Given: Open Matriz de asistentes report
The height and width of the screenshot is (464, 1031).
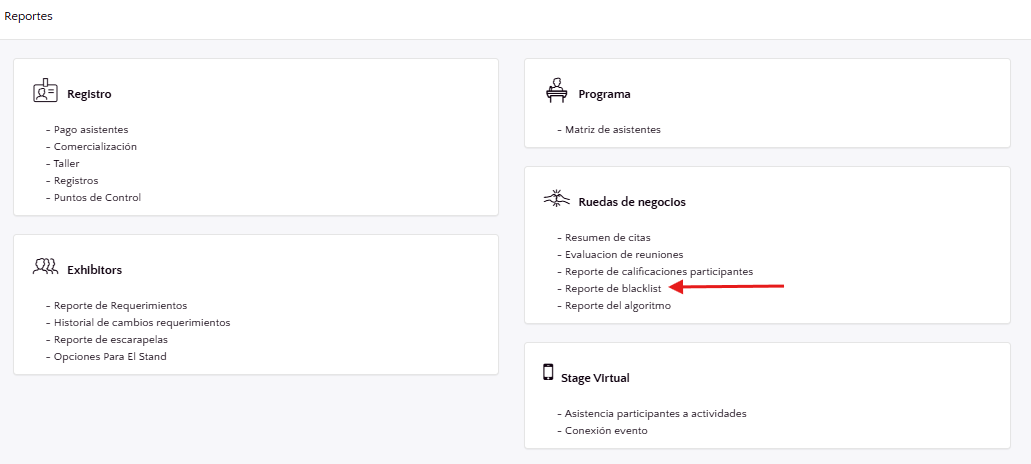Looking at the screenshot, I should pos(613,129).
